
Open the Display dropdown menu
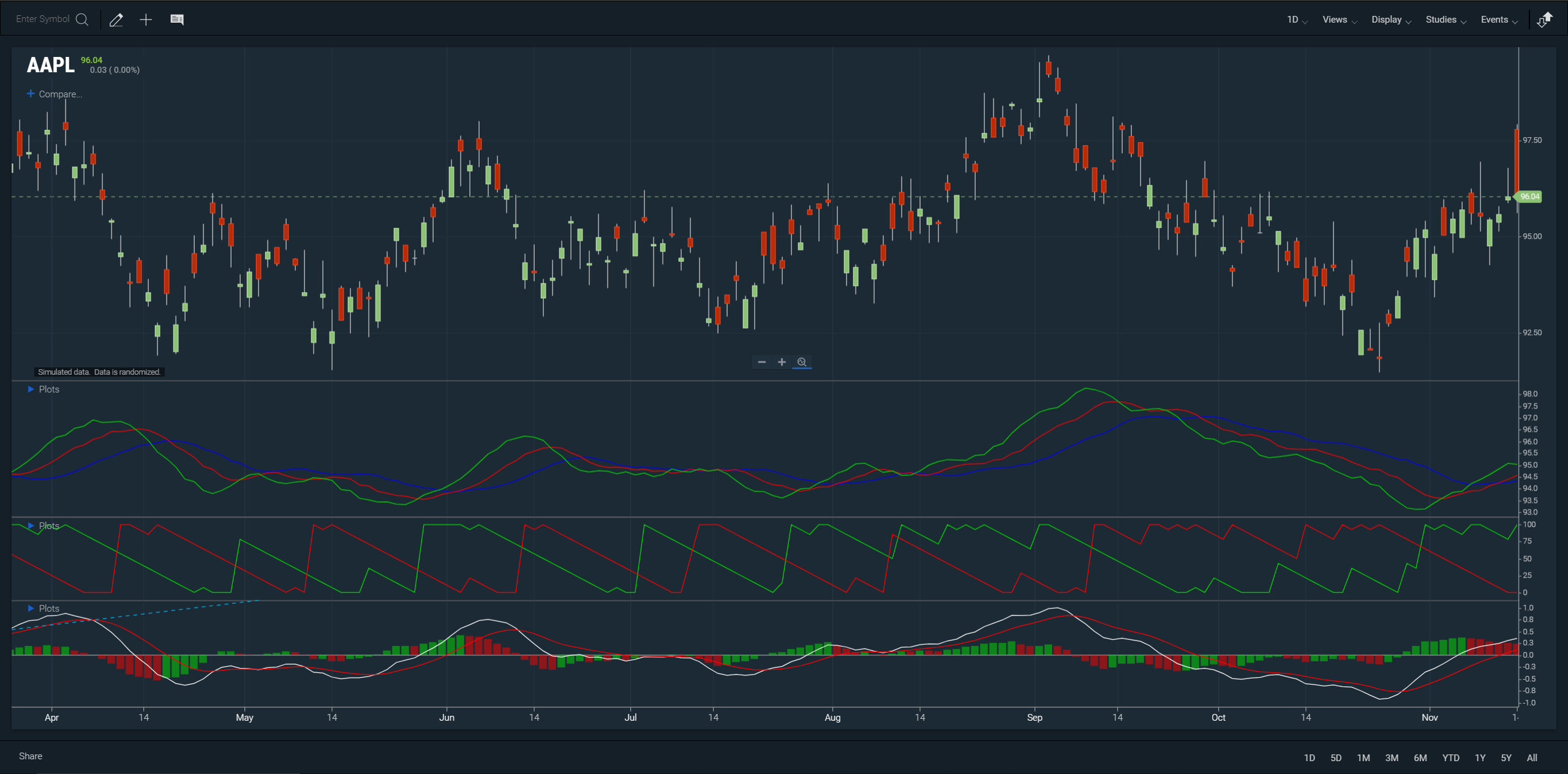tap(1391, 20)
